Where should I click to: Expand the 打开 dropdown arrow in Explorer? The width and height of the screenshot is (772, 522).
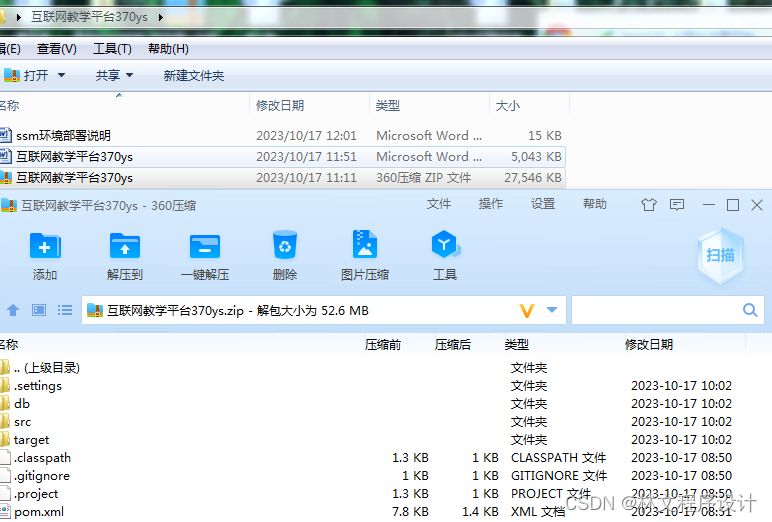pyautogui.click(x=61, y=76)
